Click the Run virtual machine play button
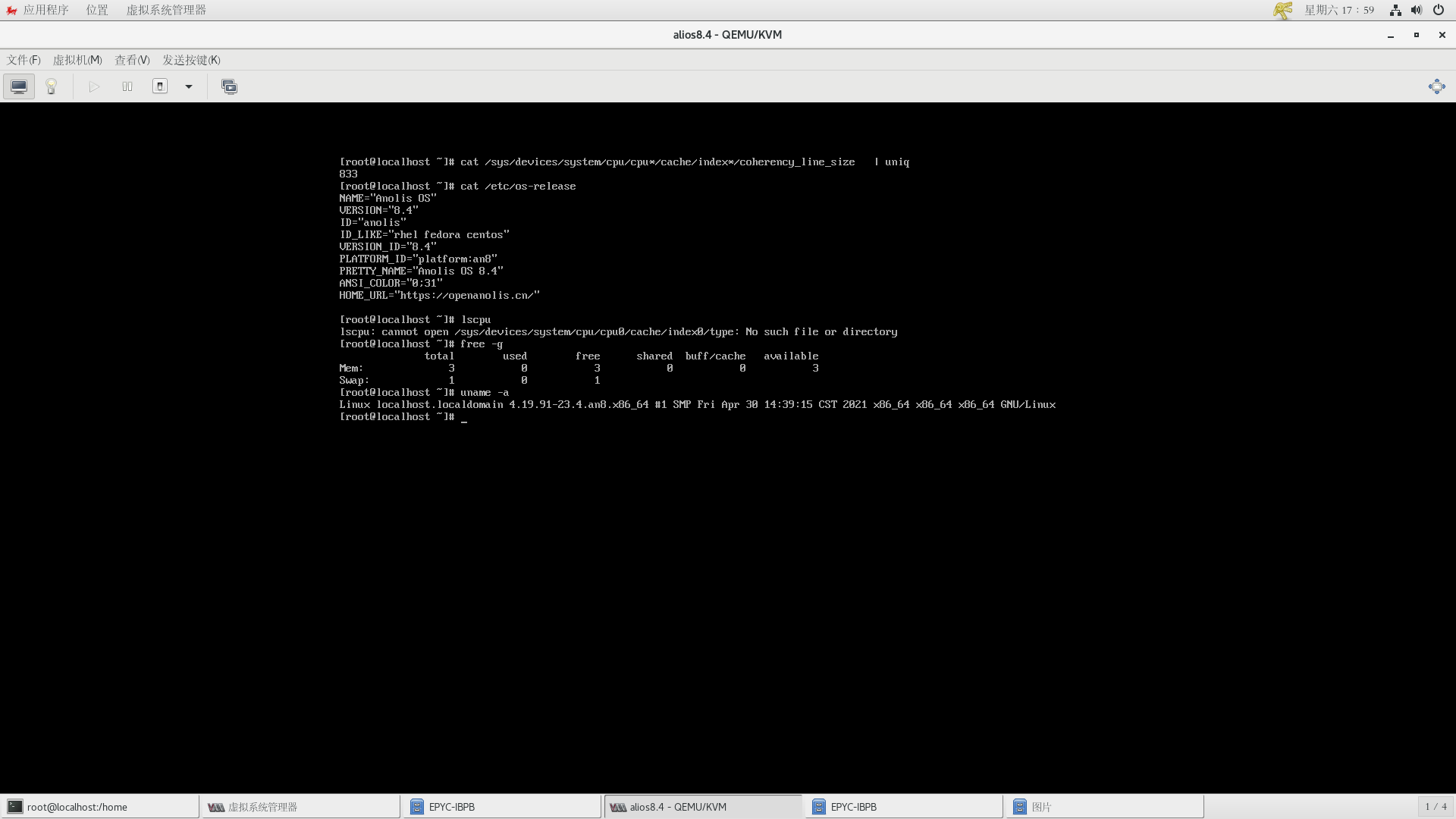 point(94,86)
